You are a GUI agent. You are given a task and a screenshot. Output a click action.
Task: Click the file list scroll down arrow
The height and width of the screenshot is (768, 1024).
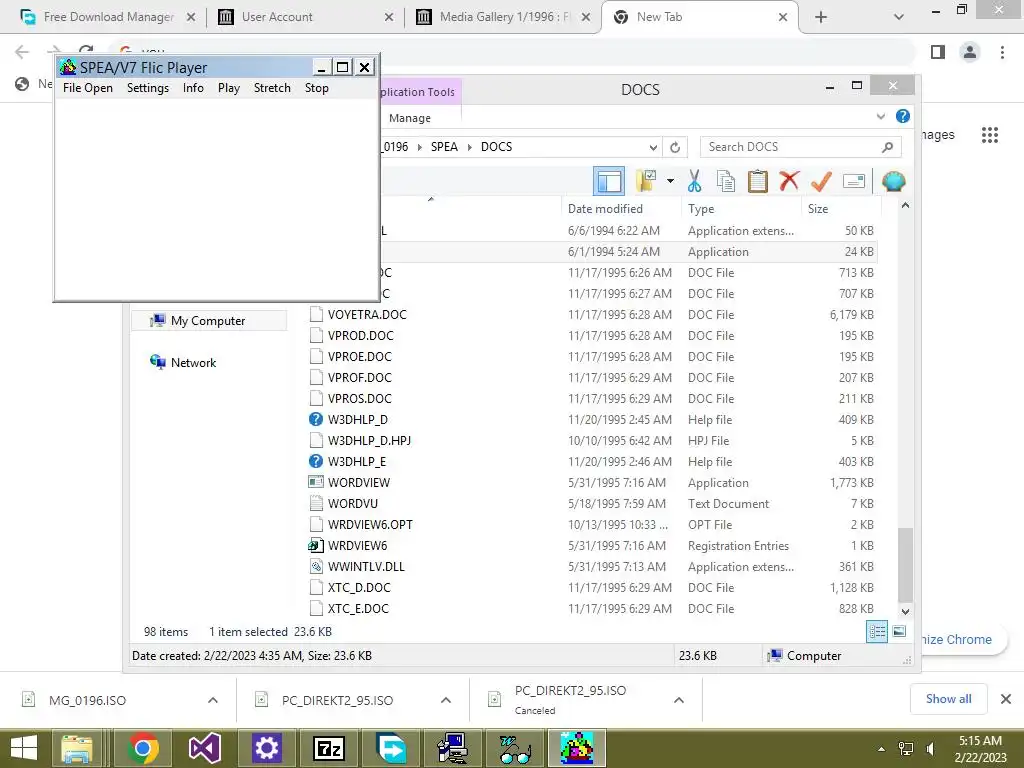(x=905, y=612)
